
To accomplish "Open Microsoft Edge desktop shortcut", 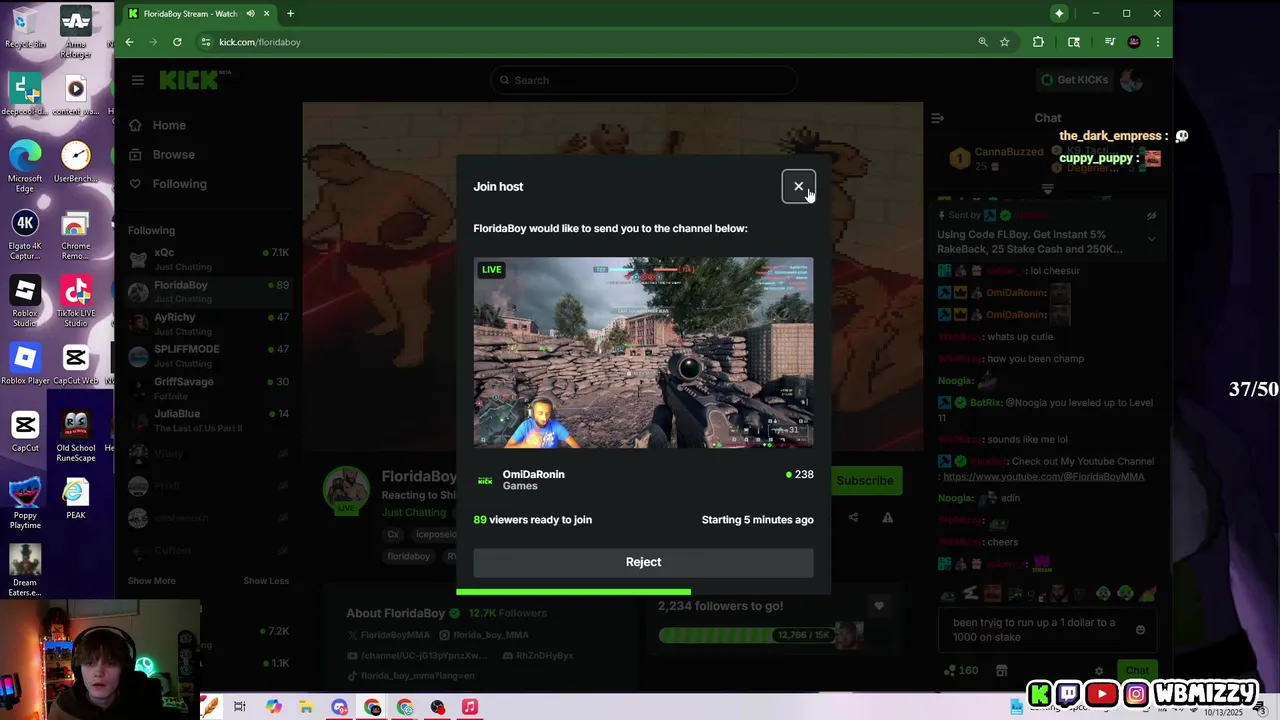I will coord(25,166).
